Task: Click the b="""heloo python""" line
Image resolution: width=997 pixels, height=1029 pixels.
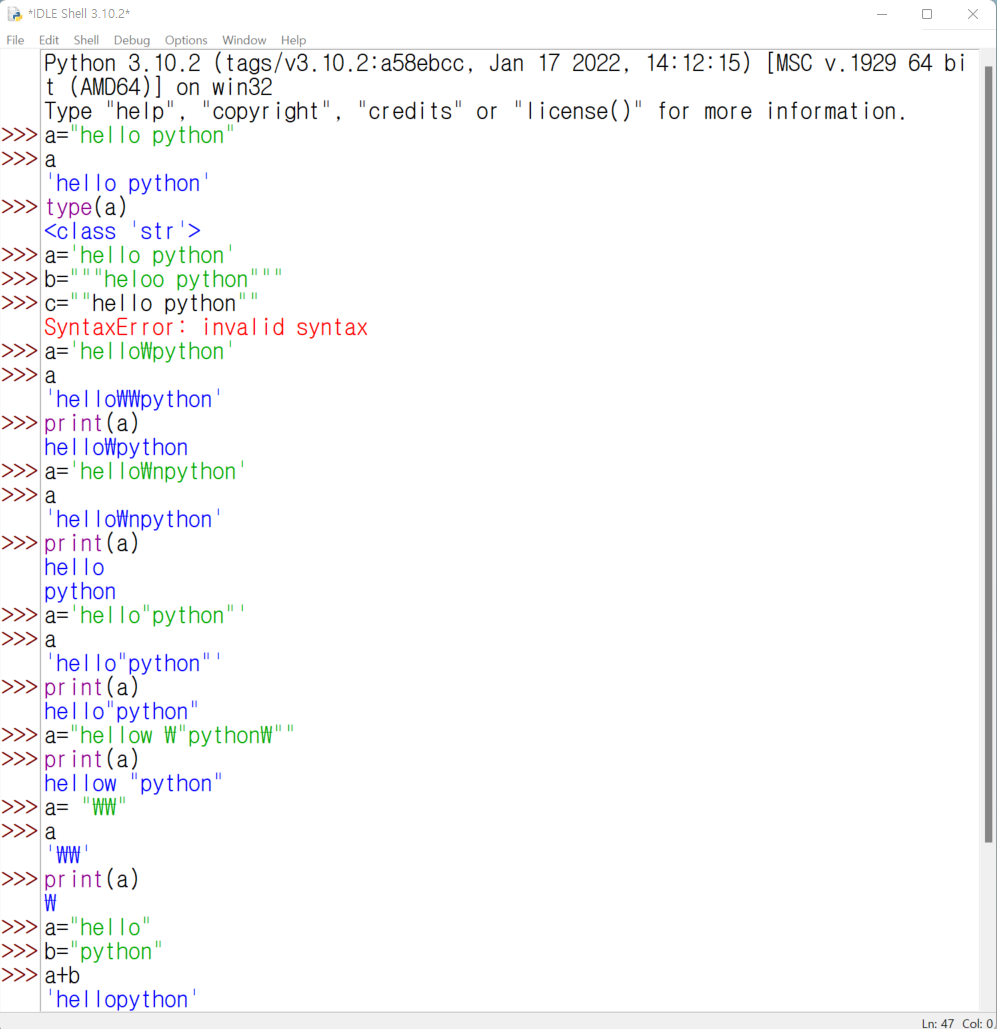Action: click(x=163, y=280)
